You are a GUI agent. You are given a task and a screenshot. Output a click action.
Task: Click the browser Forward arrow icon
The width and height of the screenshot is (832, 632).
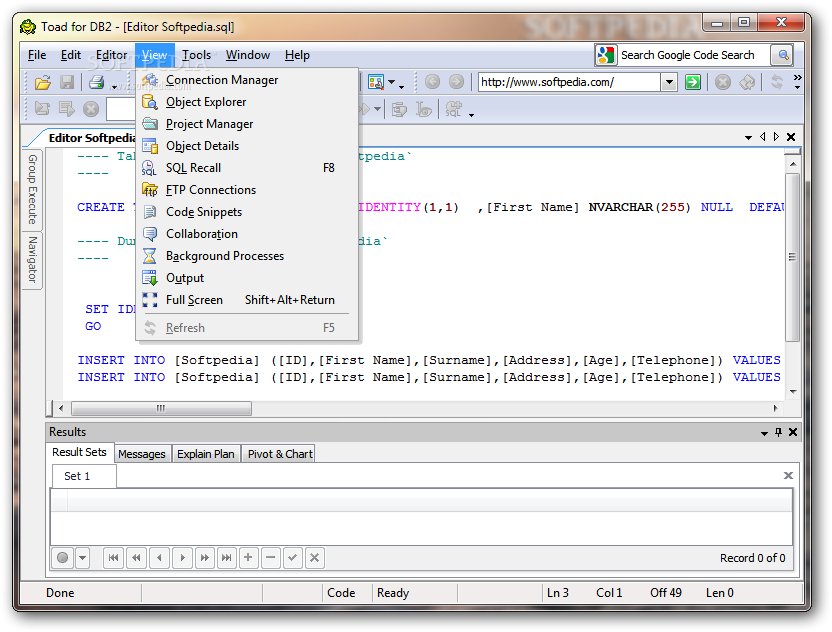[x=456, y=82]
